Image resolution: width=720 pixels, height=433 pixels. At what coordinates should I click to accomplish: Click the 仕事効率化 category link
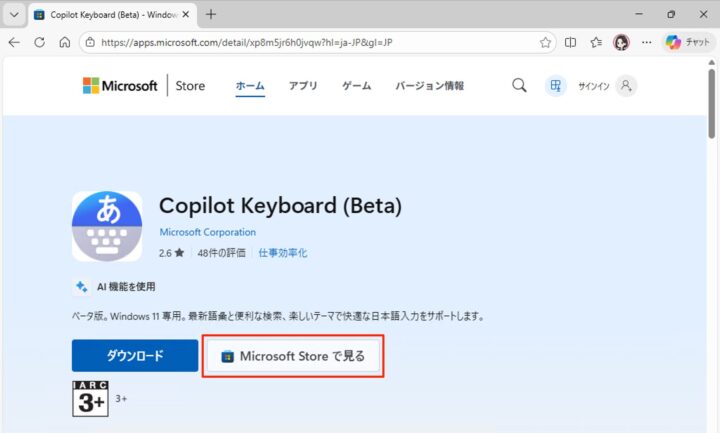[x=282, y=253]
